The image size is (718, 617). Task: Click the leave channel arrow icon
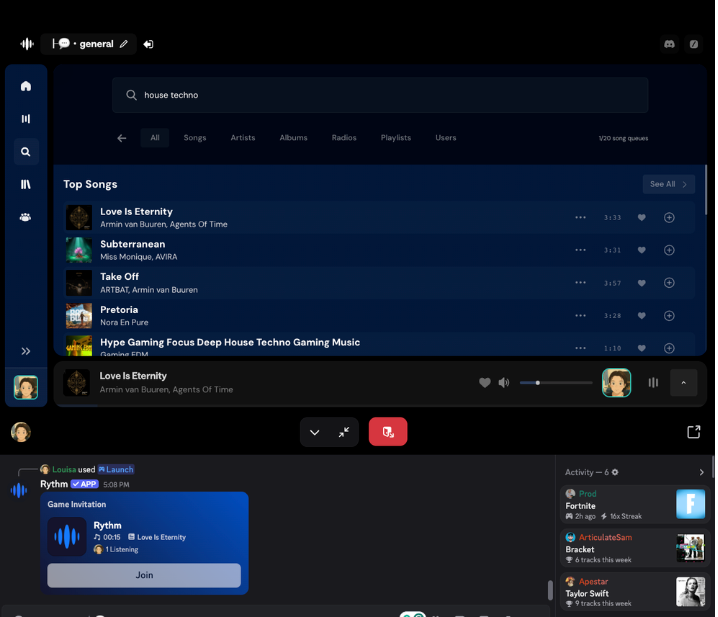point(148,44)
